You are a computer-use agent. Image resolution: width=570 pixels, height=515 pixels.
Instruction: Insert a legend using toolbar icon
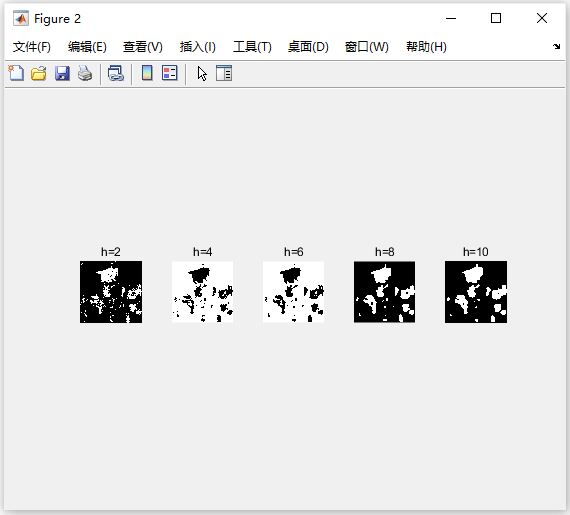click(x=169, y=73)
